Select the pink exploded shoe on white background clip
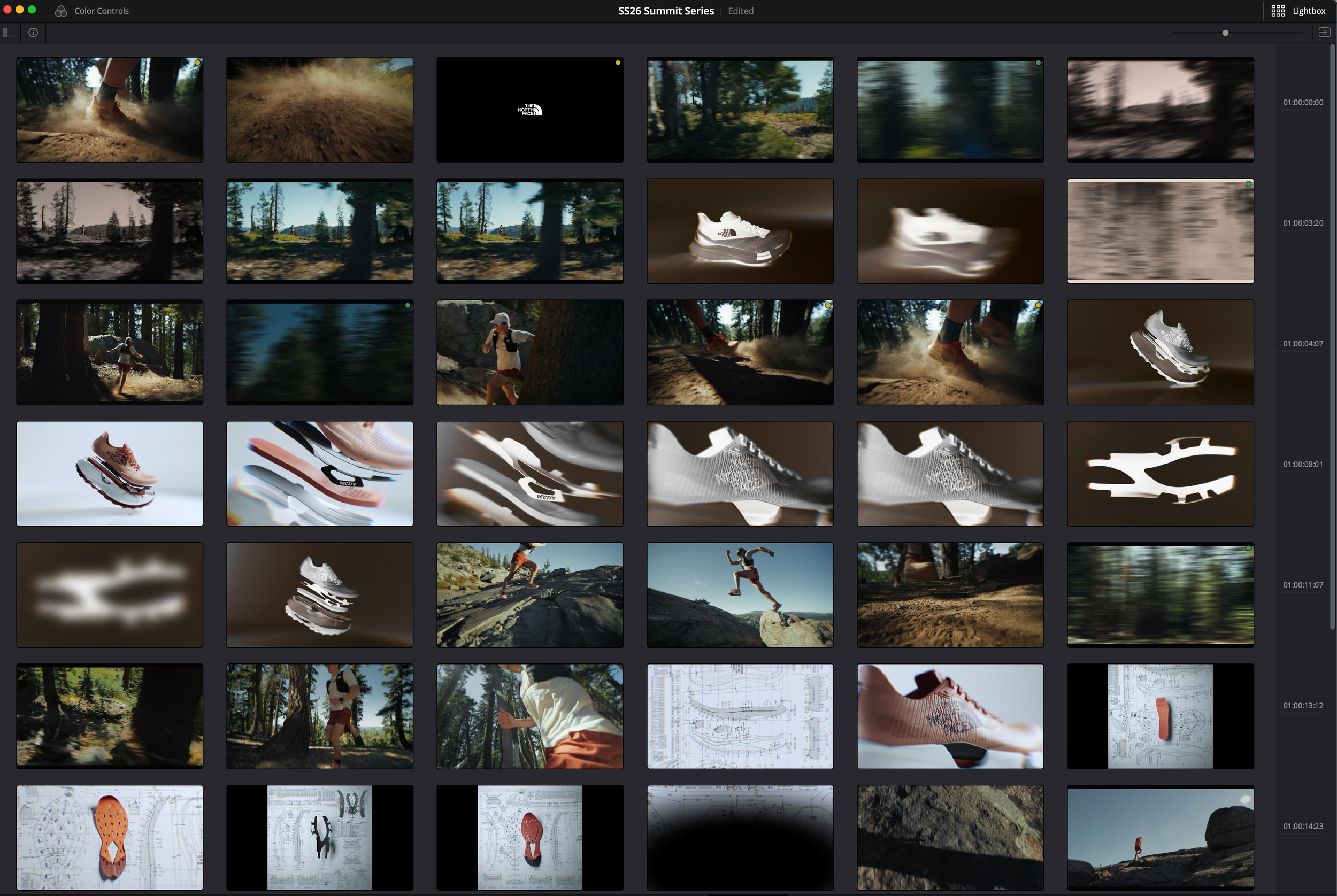This screenshot has width=1337, height=896. pyautogui.click(x=110, y=474)
